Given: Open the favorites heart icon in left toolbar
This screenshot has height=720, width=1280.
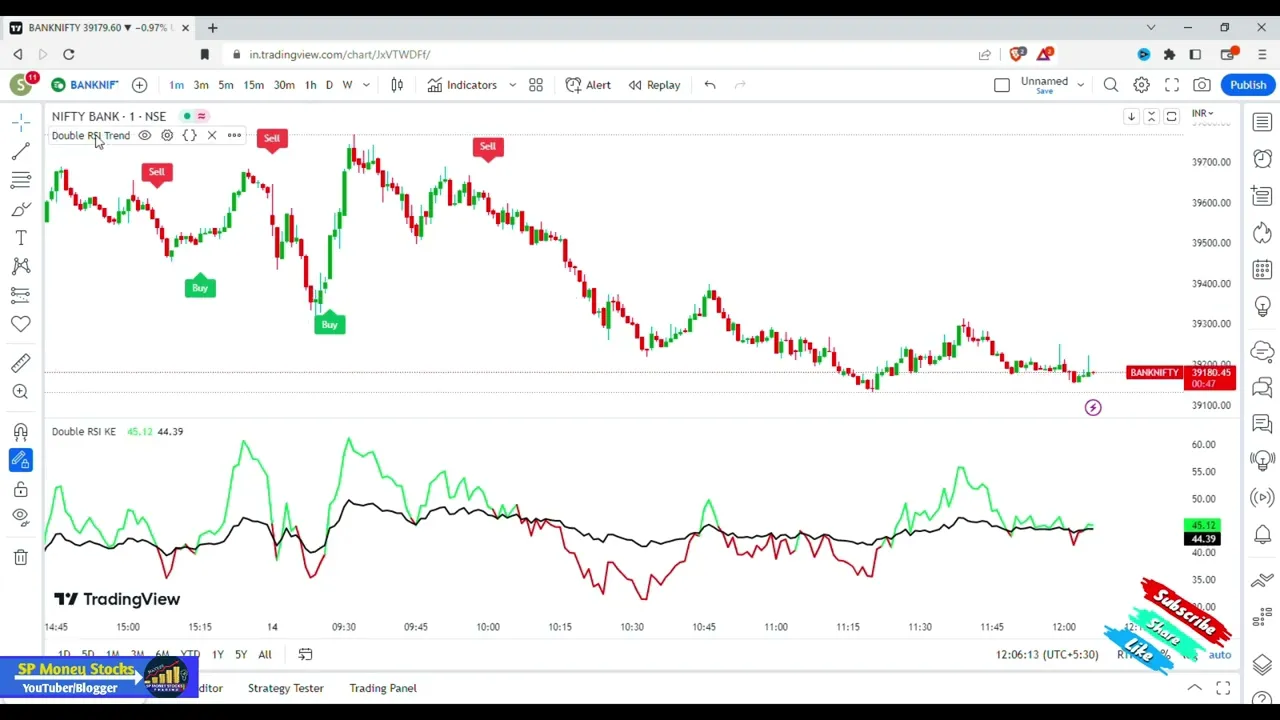Looking at the screenshot, I should (20, 324).
